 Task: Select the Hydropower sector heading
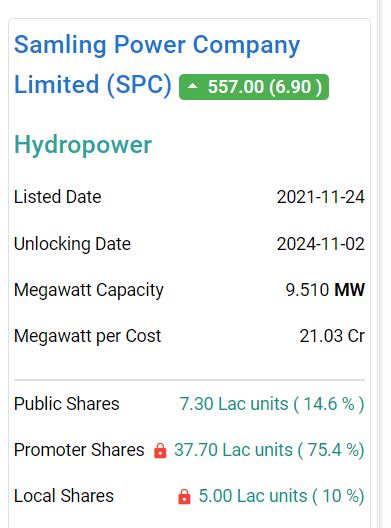[83, 145]
